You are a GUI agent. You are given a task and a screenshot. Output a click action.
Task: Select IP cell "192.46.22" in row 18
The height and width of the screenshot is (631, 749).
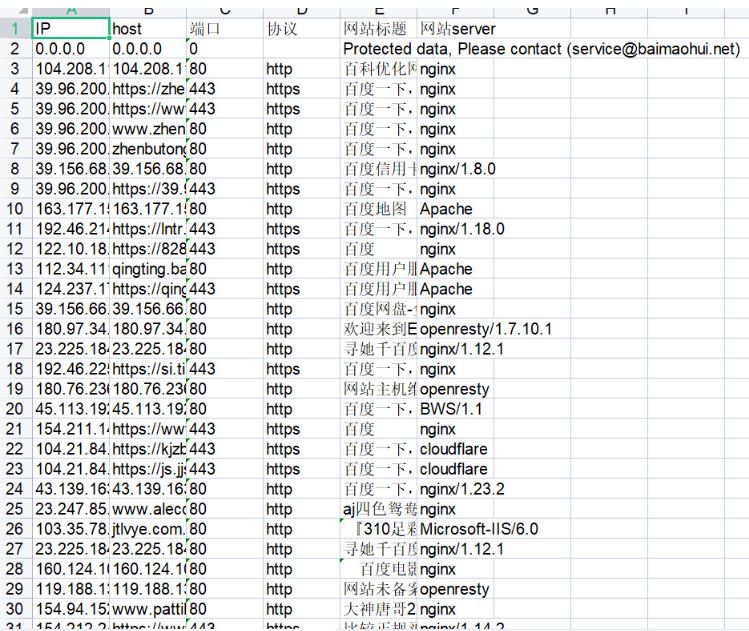pos(71,369)
